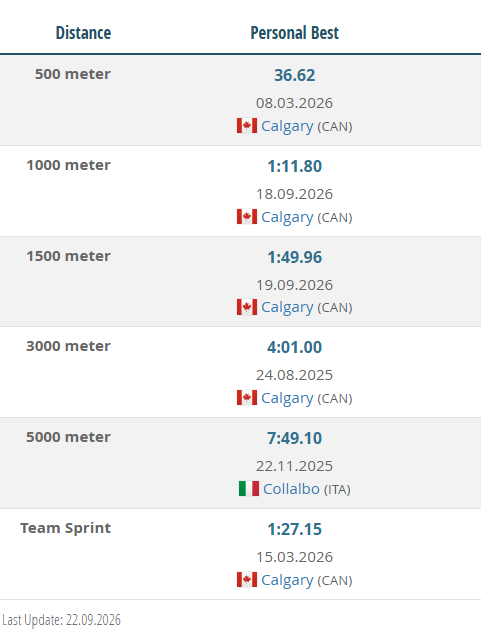Click Italy flag icon beside Collalbo
The width and height of the screenshot is (481, 632).
pos(249,489)
